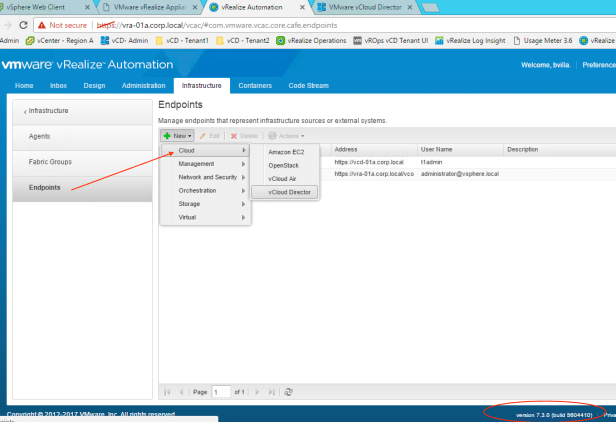The image size is (616, 422).
Task: Click the browser refresh button
Action: [x=26, y=24]
